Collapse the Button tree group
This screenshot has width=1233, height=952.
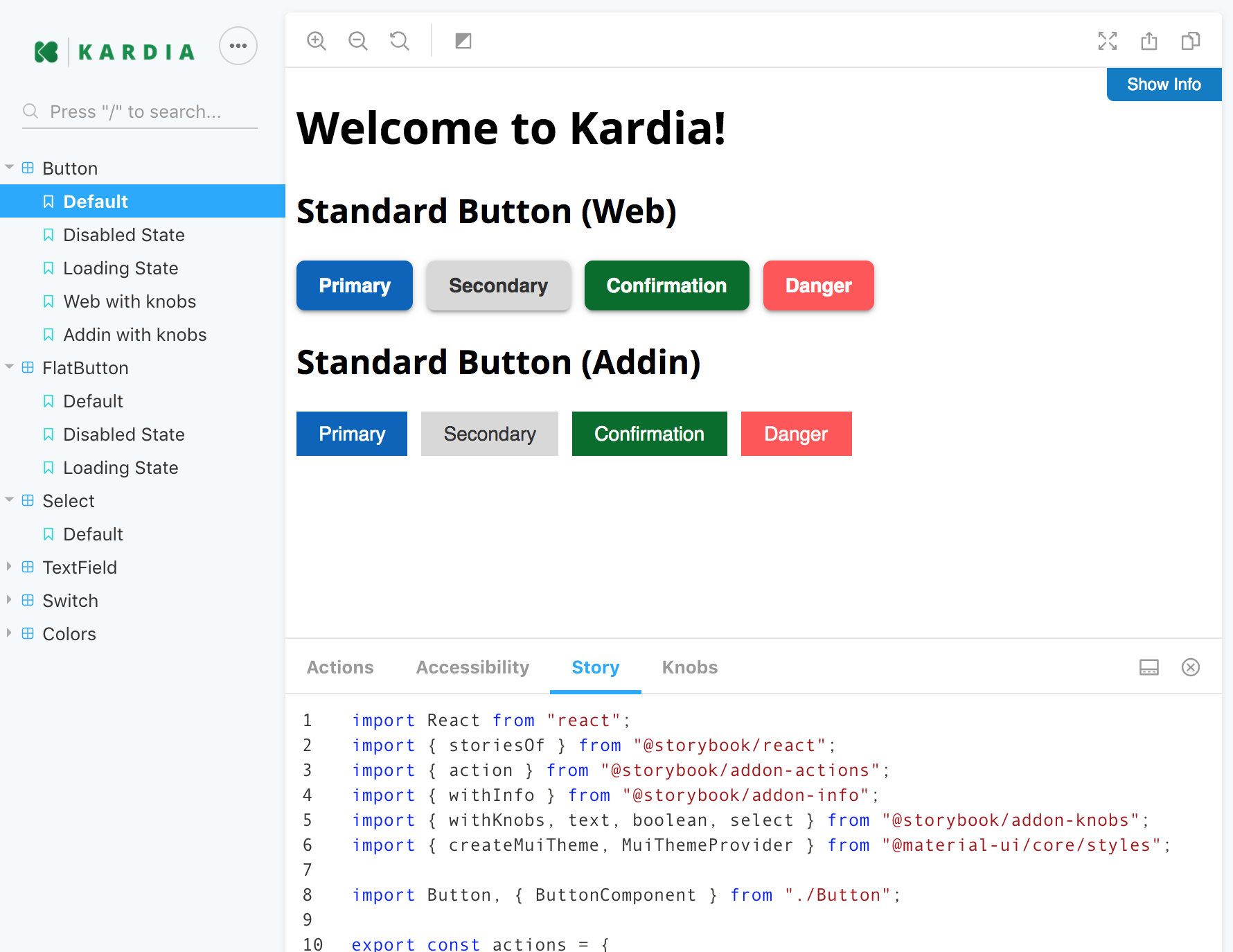tap(10, 167)
